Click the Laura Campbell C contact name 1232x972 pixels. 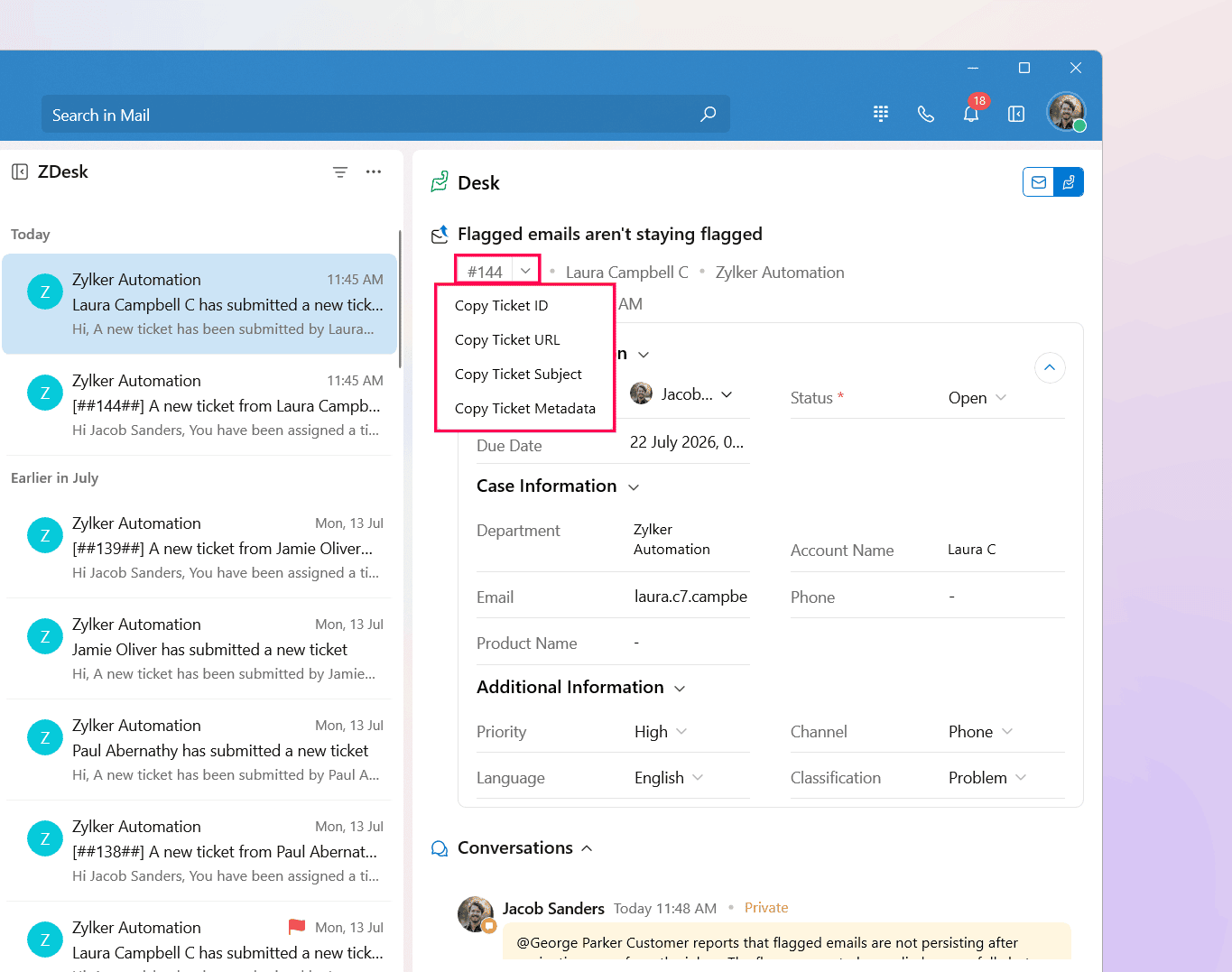pyautogui.click(x=626, y=272)
